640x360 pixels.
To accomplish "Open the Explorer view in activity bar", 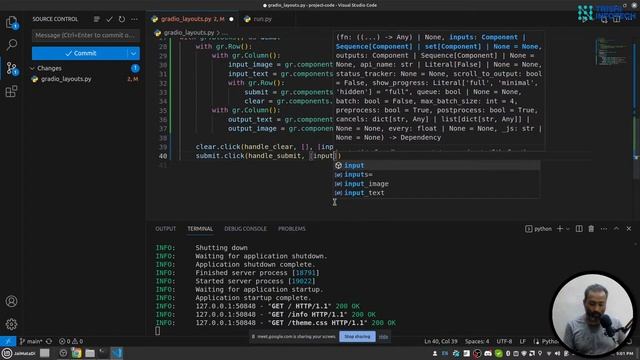I will [11, 22].
